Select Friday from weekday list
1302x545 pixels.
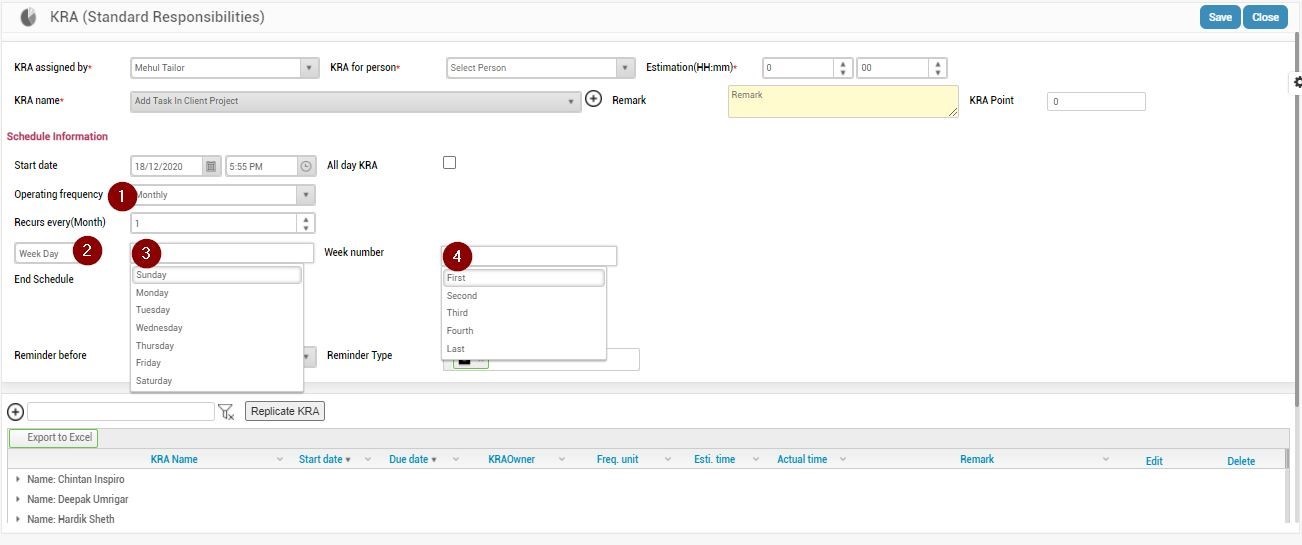tap(217, 363)
